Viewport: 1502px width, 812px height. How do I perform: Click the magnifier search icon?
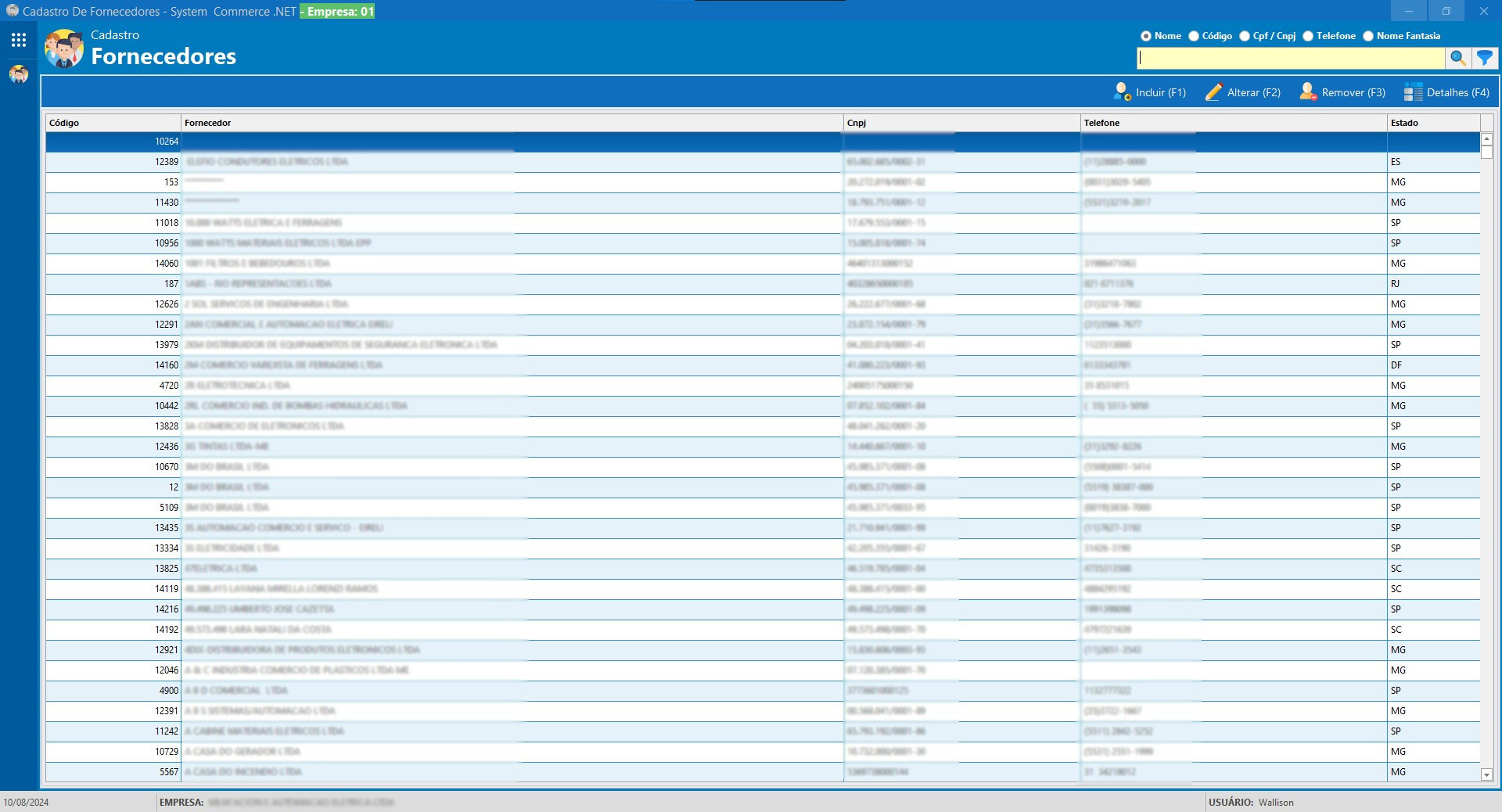(1457, 58)
